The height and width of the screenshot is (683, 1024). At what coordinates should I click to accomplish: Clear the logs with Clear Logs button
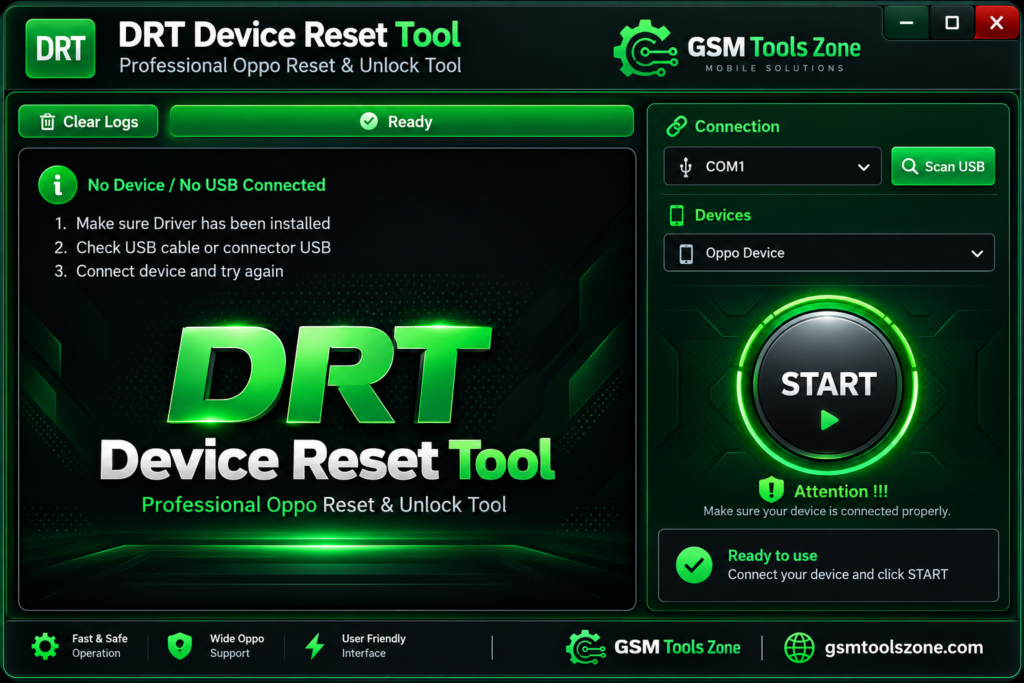click(88, 121)
